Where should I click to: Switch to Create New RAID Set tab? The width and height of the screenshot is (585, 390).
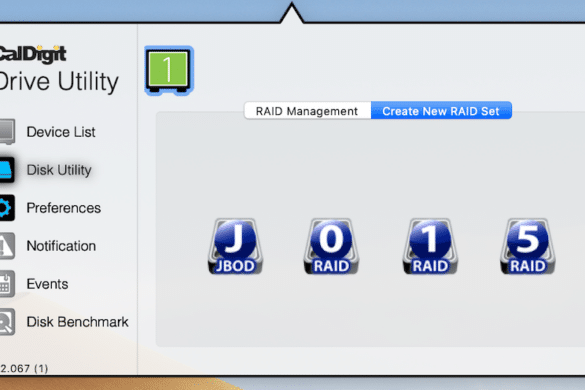click(x=441, y=111)
